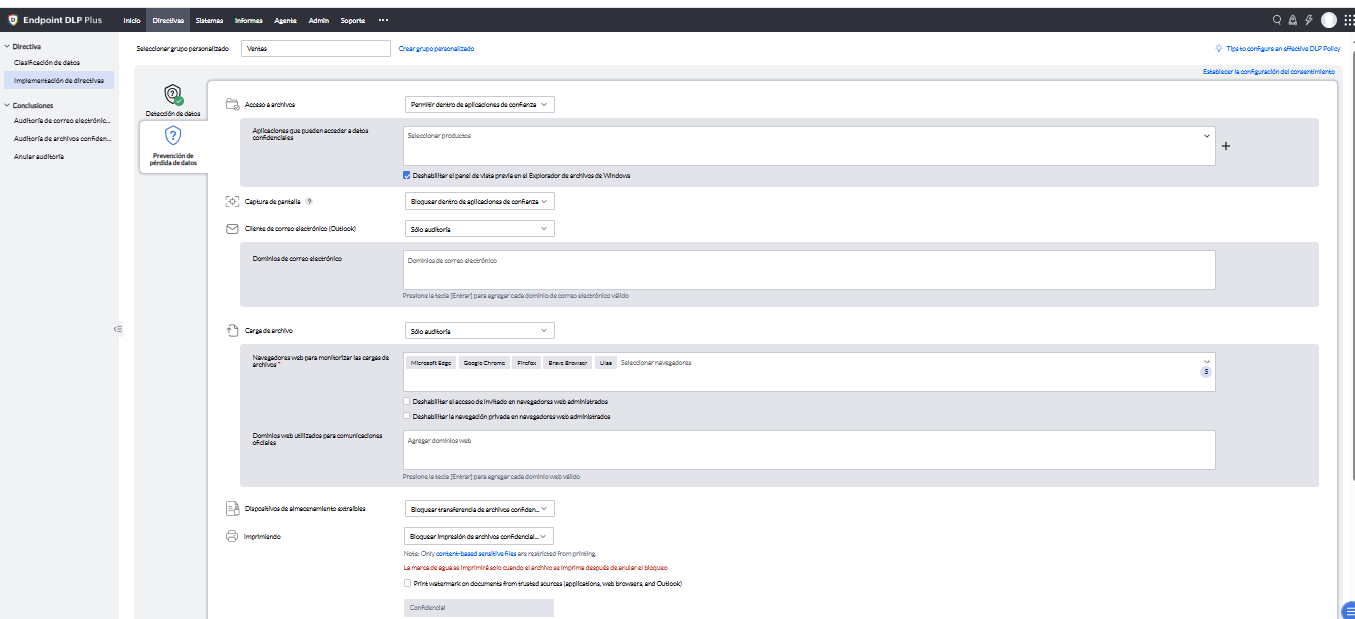The height and width of the screenshot is (619, 1355).
Task: Expand the Carga de archivo dropdown
Action: point(479,331)
